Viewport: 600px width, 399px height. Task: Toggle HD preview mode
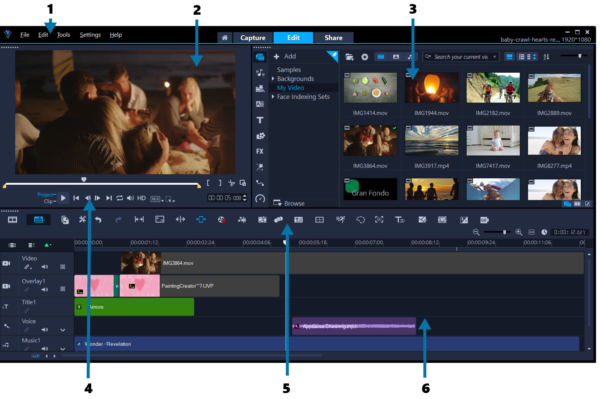[142, 198]
